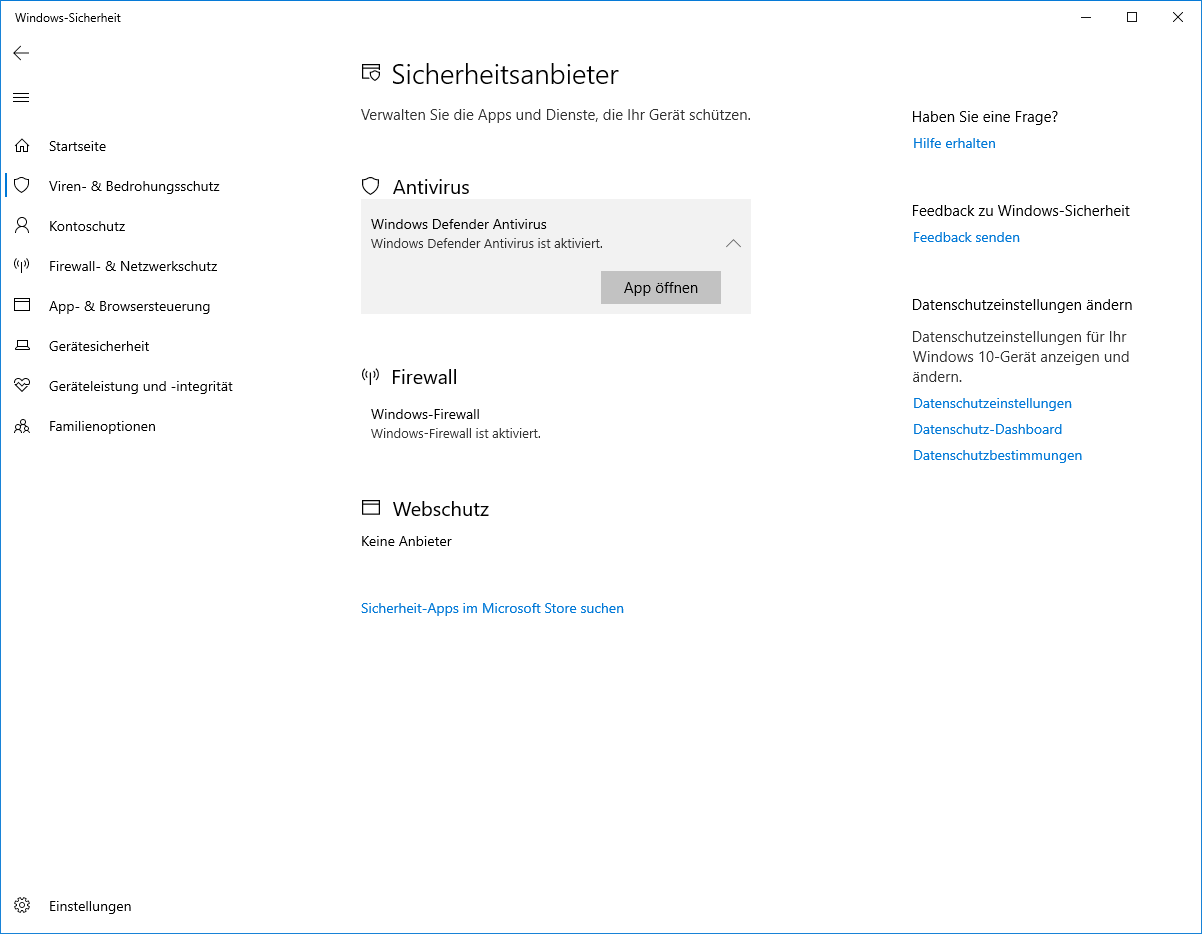Screen dimensions: 1202x934
Task: Click the Windows Defender Antivirus title text
Action: pyautogui.click(x=459, y=224)
